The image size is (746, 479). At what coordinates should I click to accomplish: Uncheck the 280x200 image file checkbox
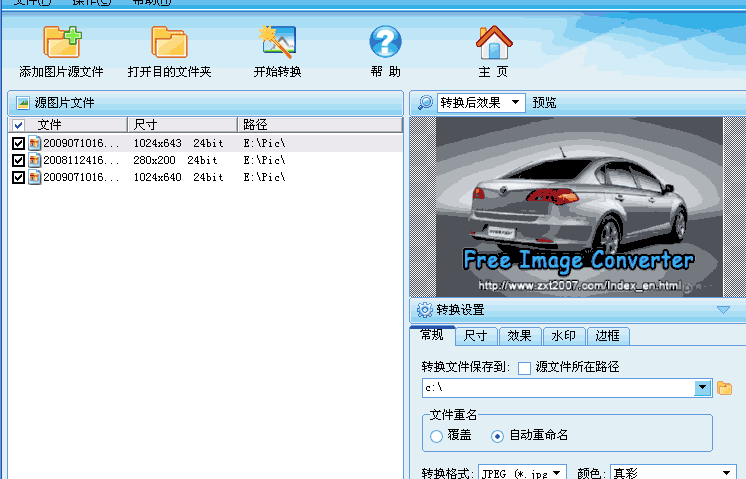(x=18, y=160)
